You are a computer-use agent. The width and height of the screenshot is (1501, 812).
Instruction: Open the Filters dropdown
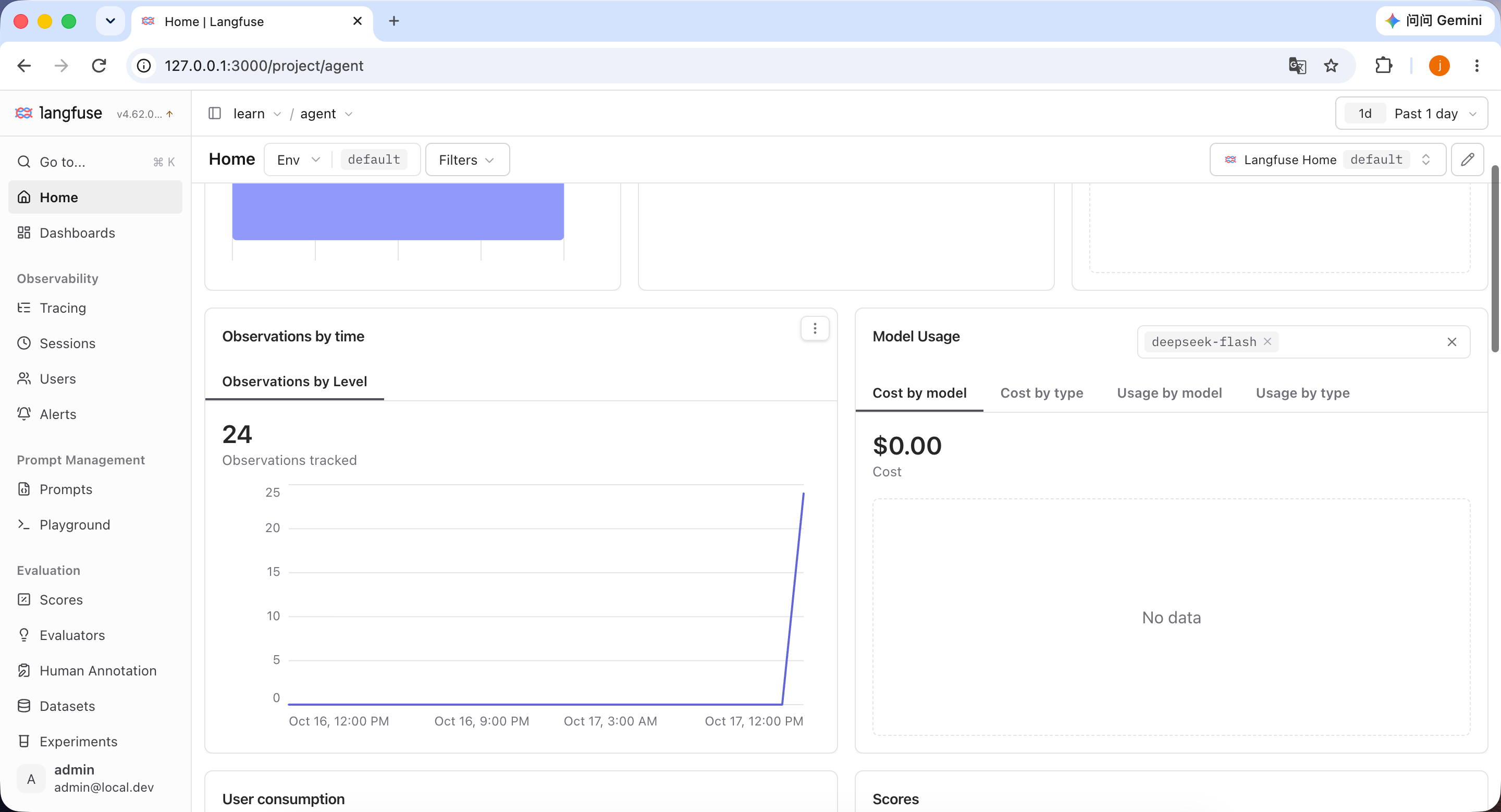tap(467, 159)
